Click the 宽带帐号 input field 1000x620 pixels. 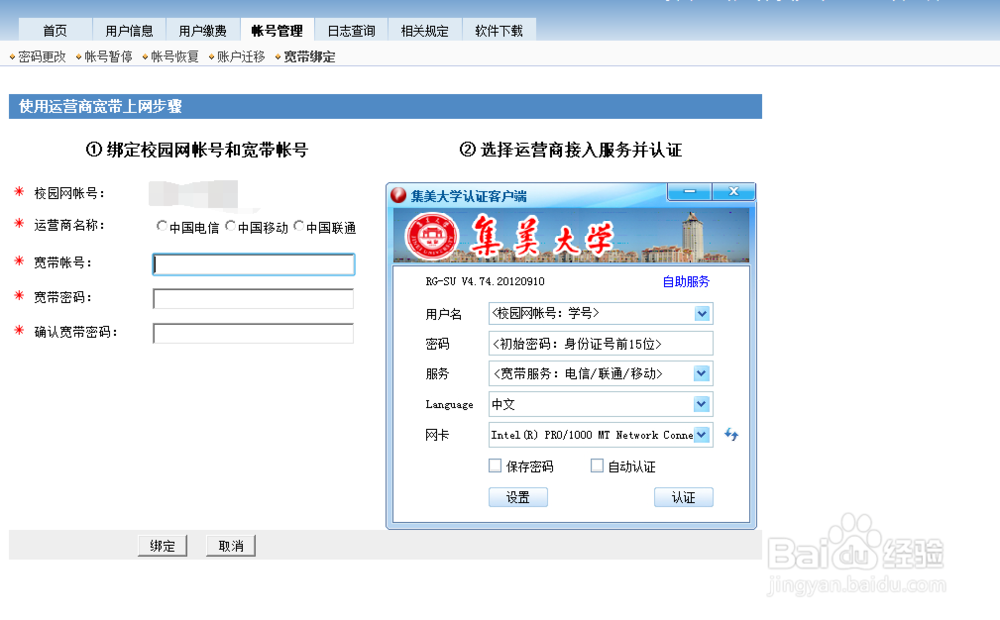[x=253, y=263]
